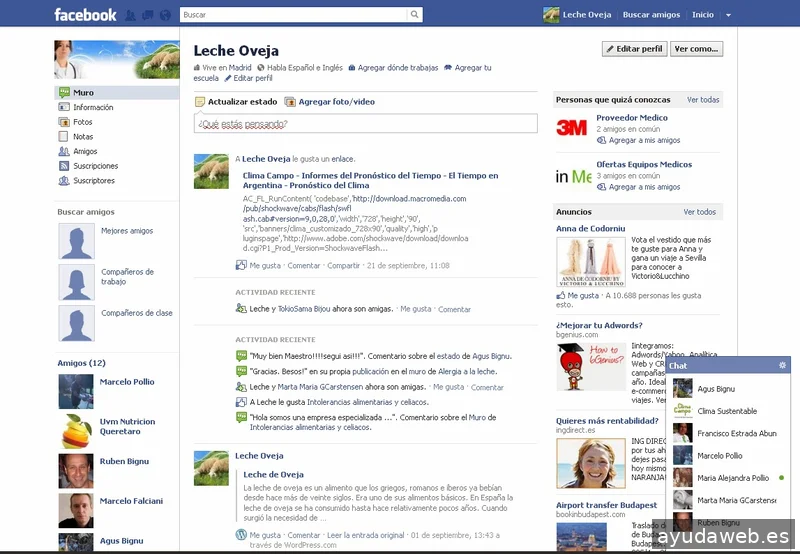Open the 'Ver como...' button

pos(696,49)
